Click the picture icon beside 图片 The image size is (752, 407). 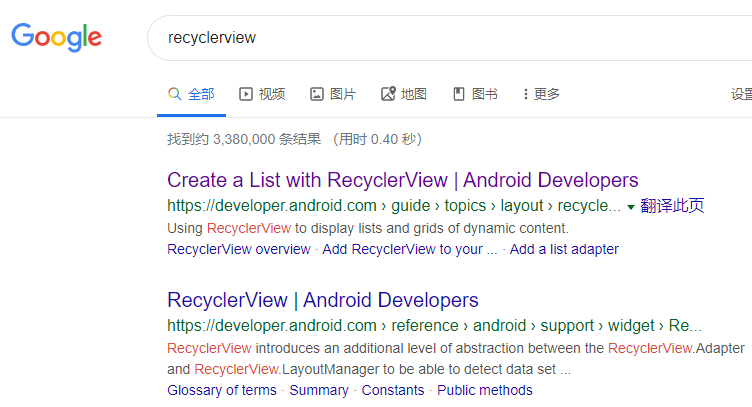tap(317, 94)
